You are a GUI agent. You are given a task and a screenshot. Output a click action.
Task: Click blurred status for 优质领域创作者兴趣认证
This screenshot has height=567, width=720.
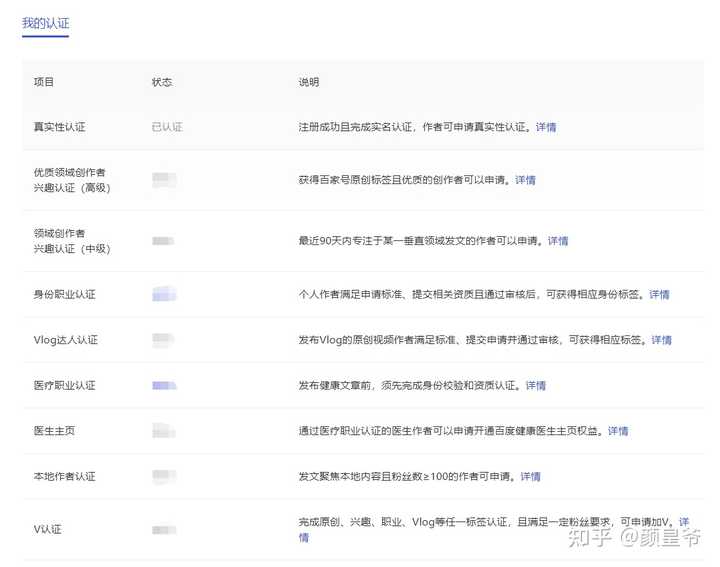point(164,180)
